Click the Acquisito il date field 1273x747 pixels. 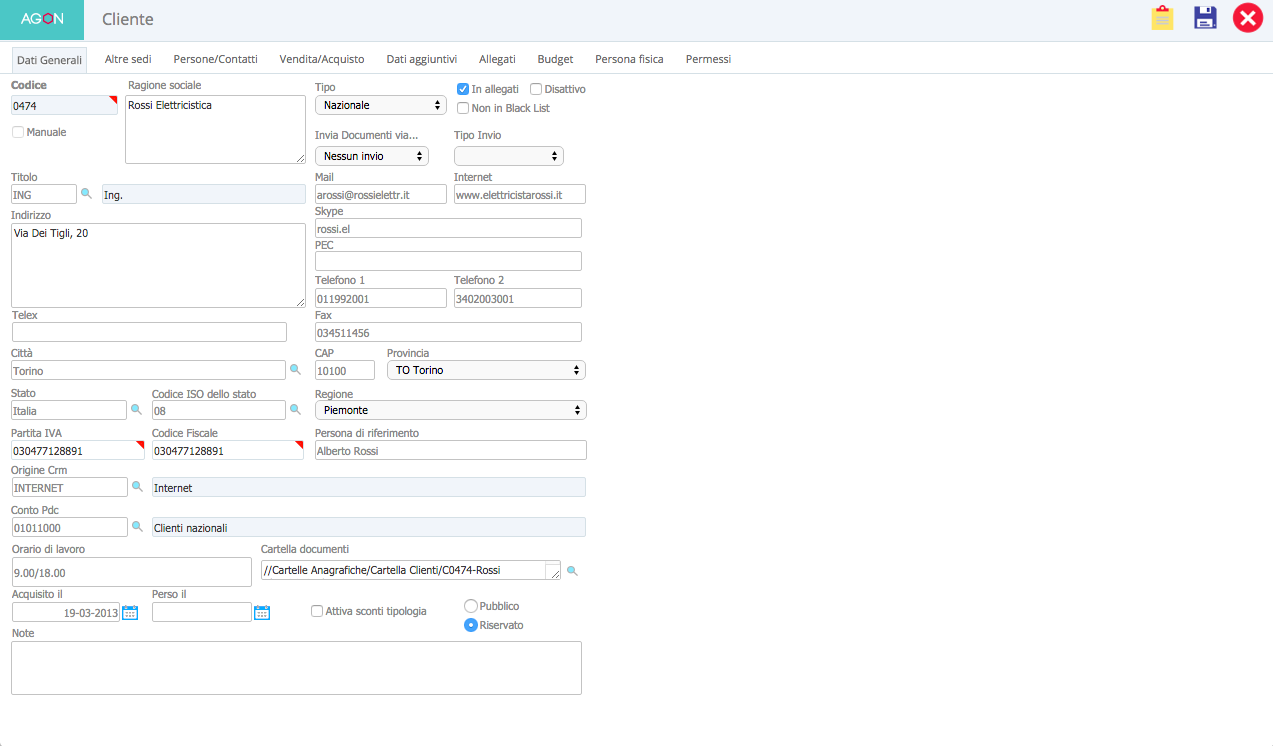pos(65,612)
